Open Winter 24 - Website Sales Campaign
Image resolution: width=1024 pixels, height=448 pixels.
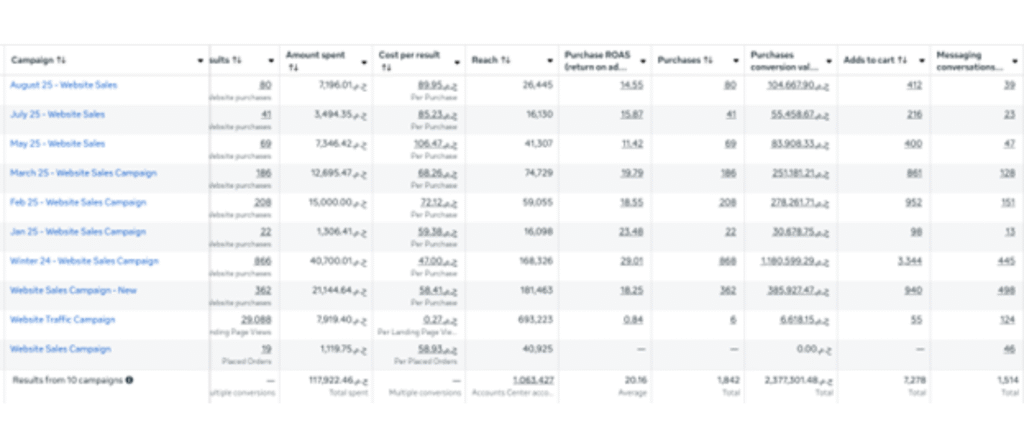pyautogui.click(x=84, y=261)
